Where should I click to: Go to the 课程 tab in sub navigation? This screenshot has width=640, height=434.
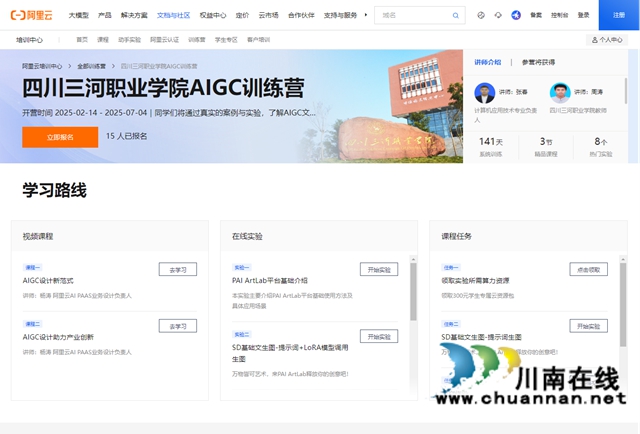click(x=103, y=40)
